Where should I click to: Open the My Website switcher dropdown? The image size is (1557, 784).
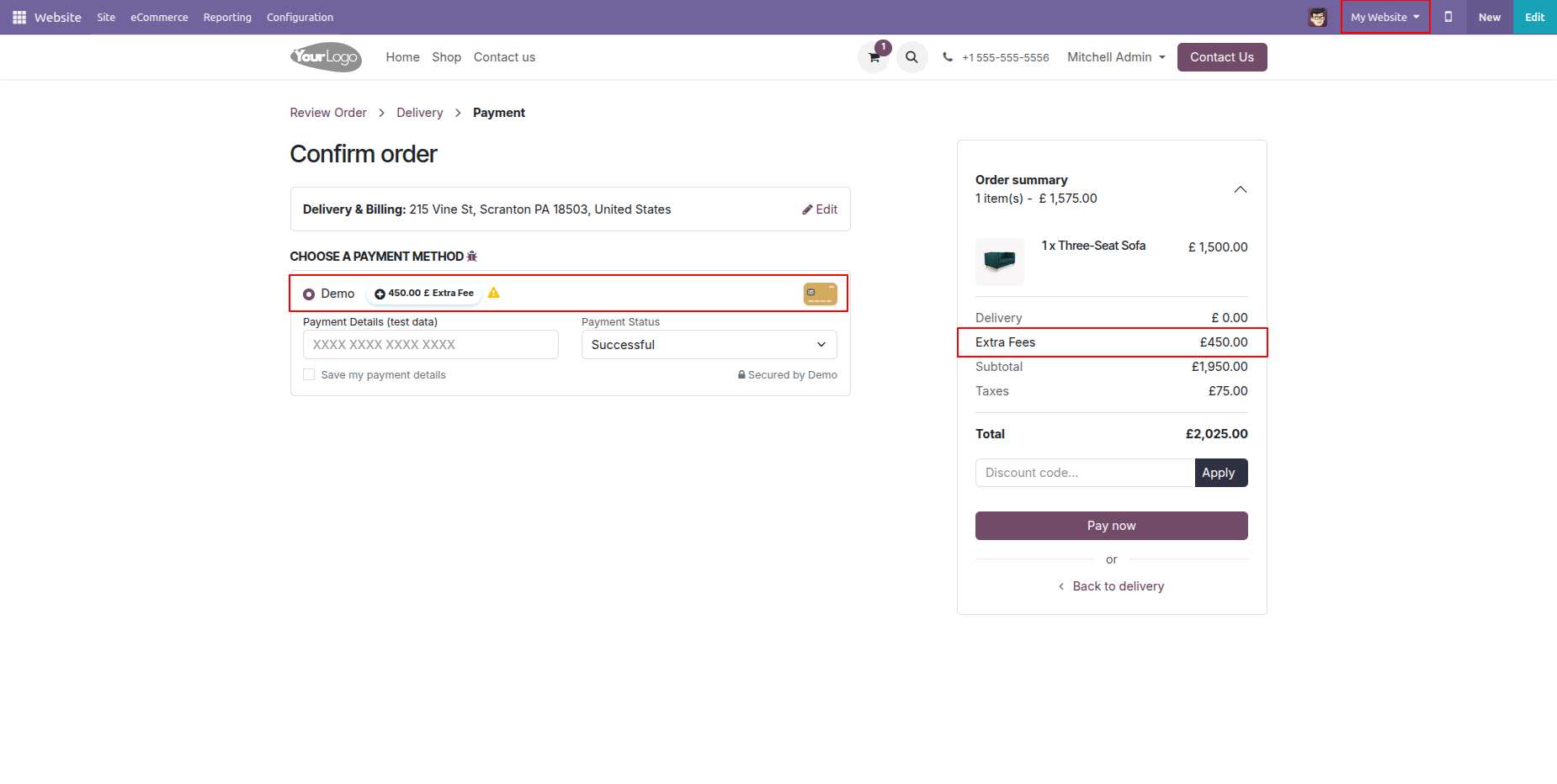coord(1384,17)
